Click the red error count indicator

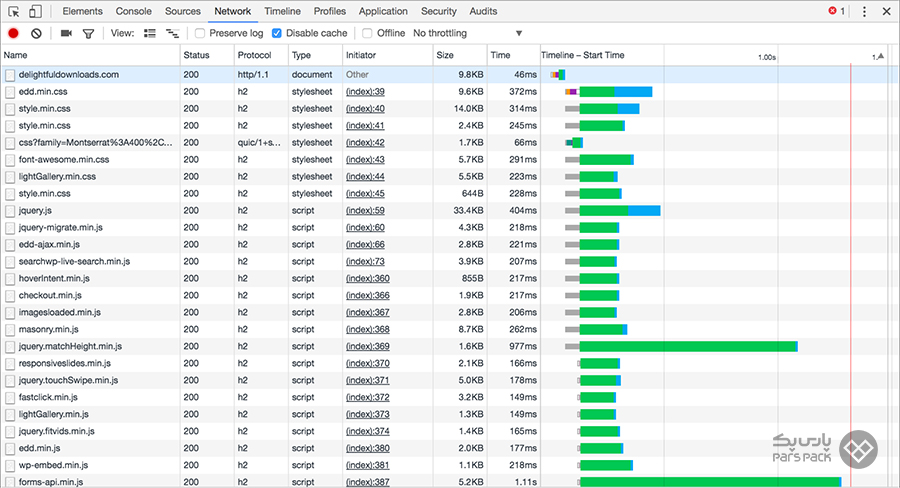point(836,11)
